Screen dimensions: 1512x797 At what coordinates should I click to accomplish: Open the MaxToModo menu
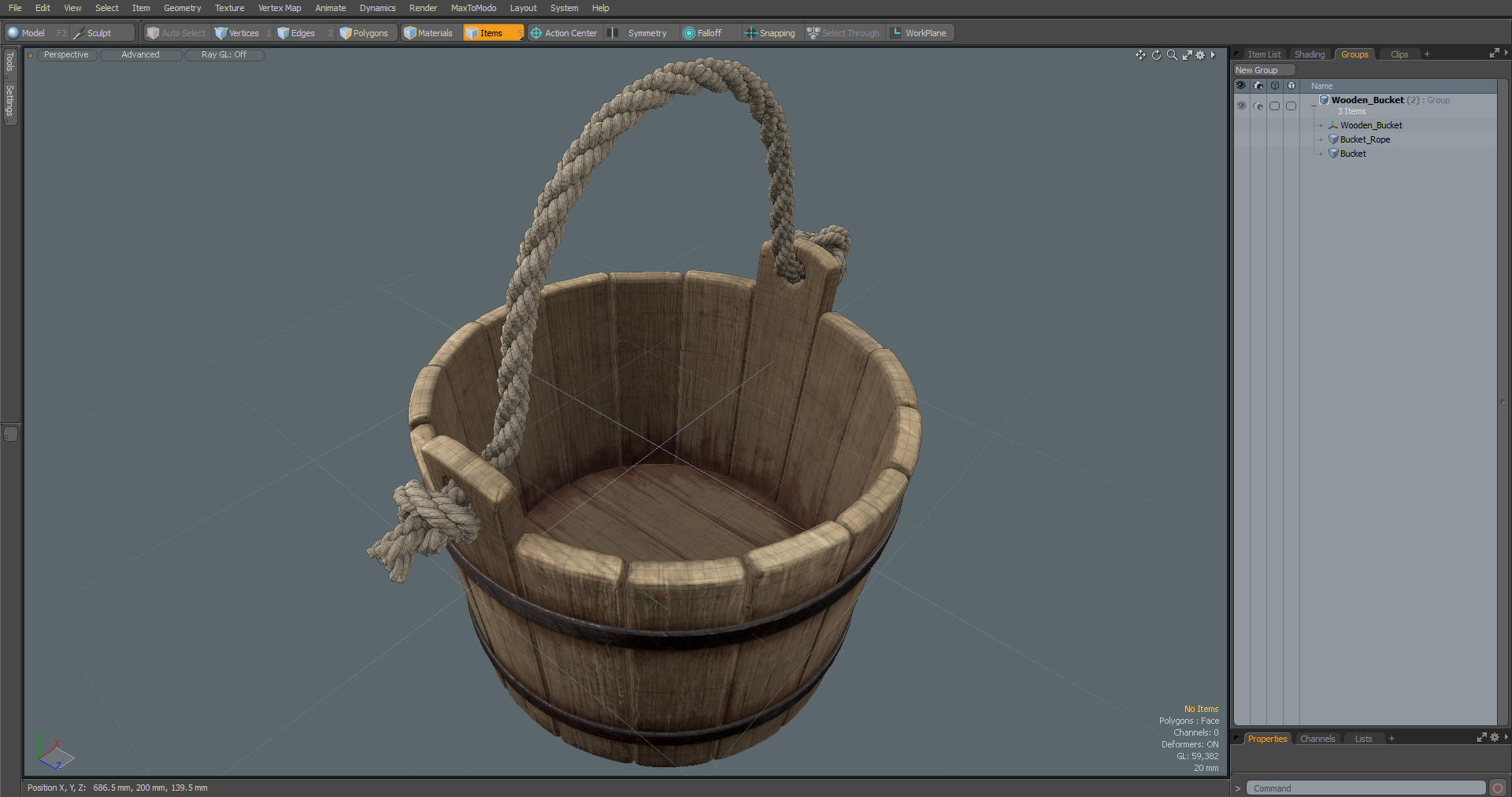(473, 8)
